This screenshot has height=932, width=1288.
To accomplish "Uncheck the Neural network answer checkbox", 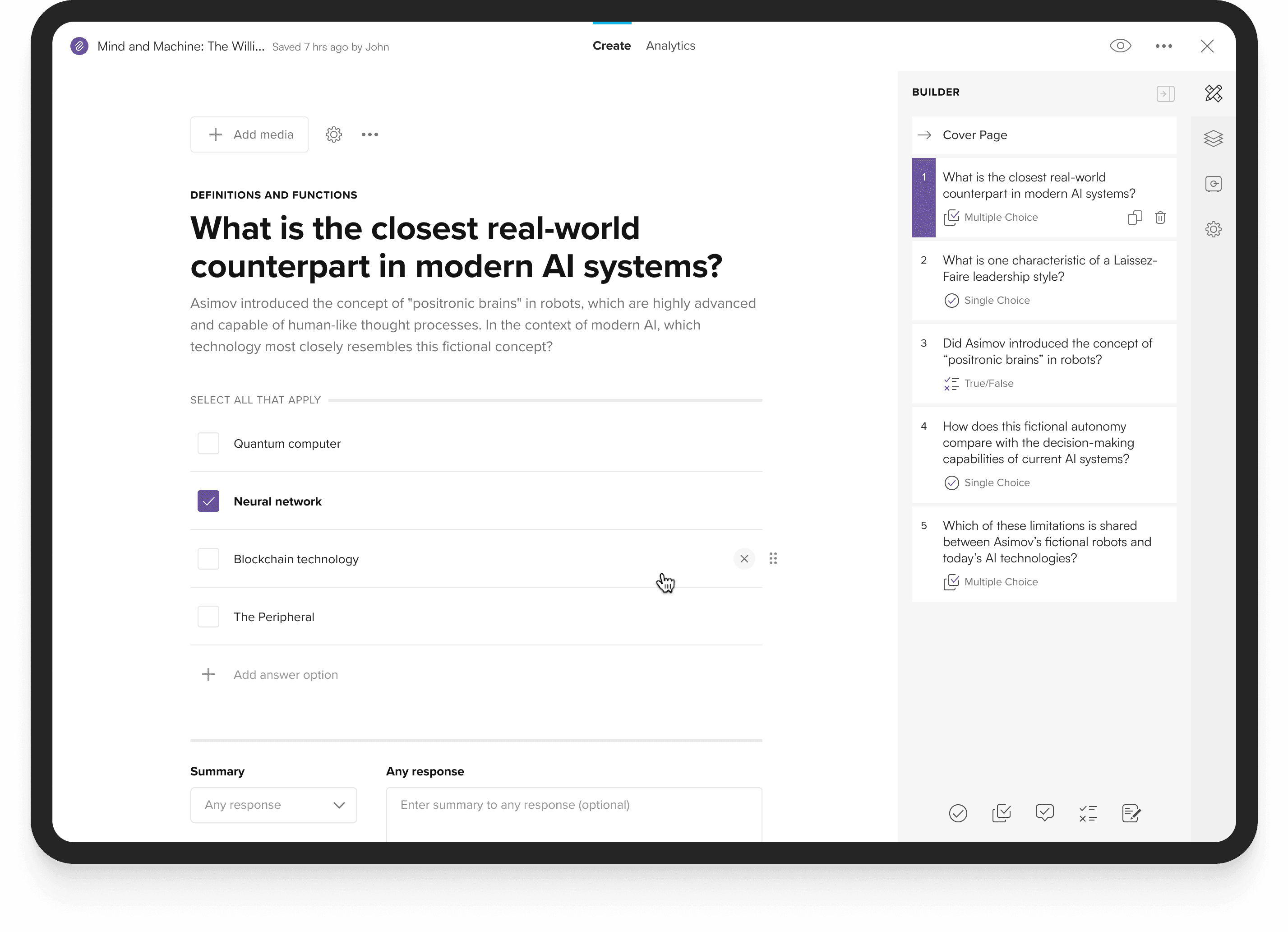I will 208,501.
